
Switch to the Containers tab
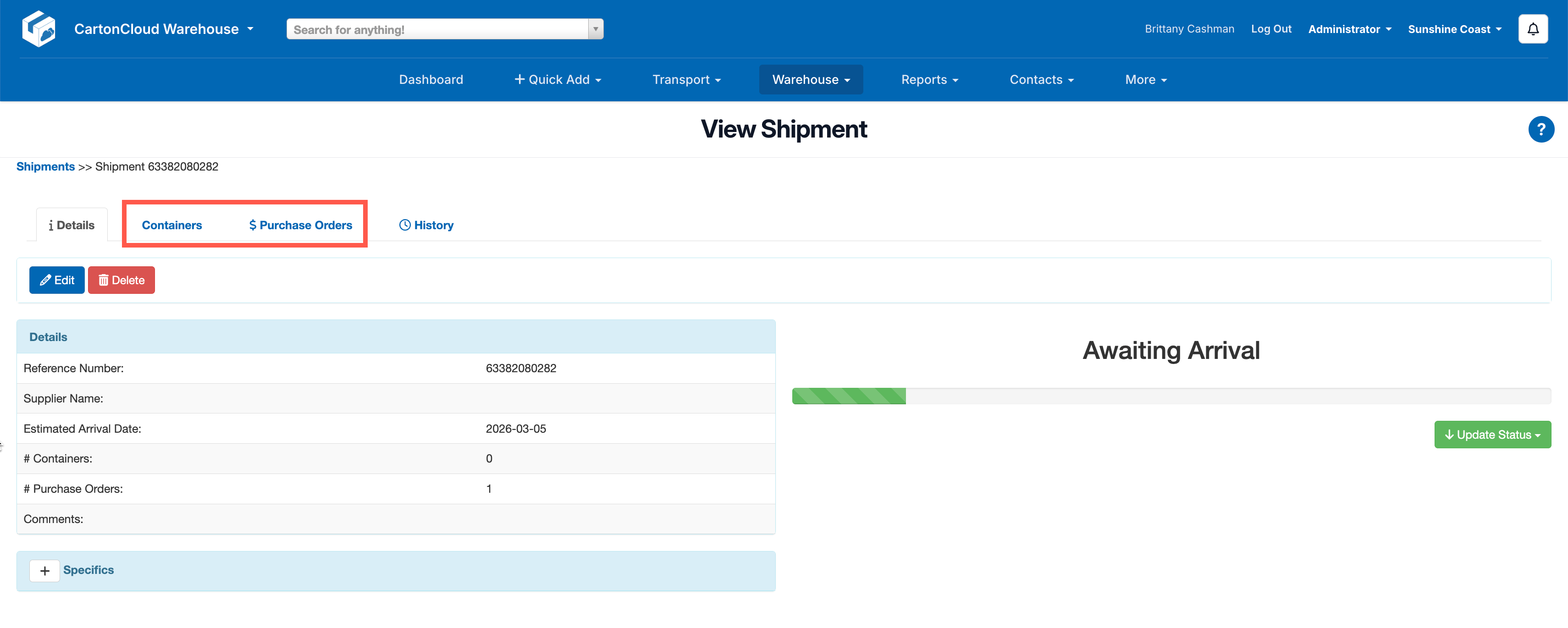click(x=171, y=225)
